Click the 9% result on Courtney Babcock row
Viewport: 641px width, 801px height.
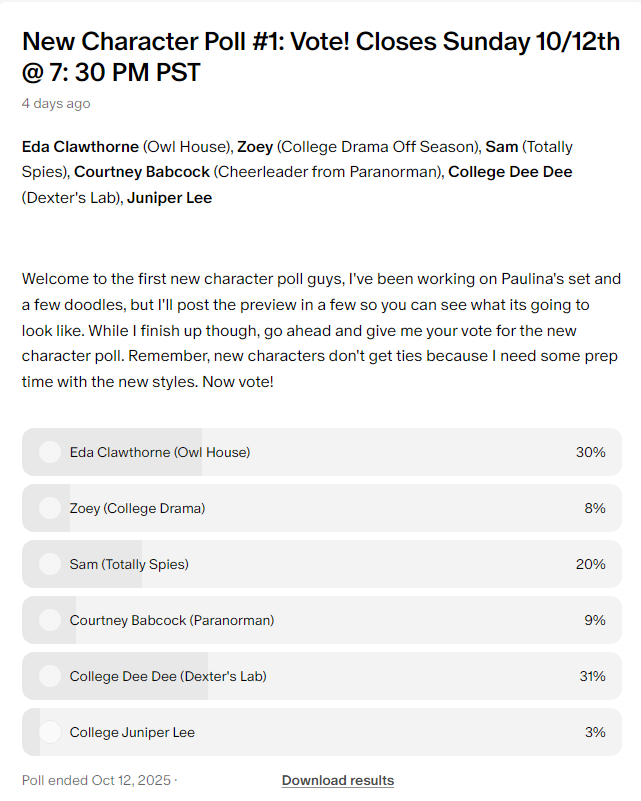point(595,620)
